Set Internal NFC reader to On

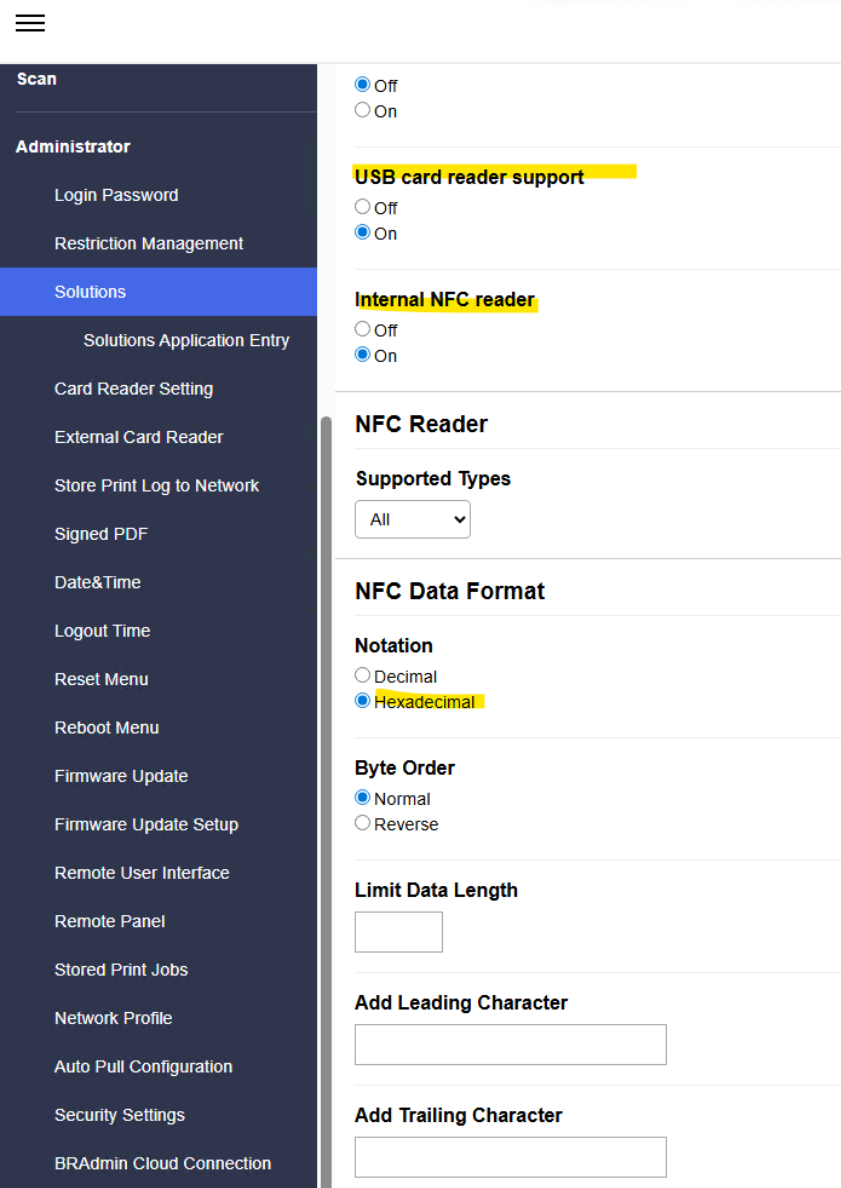tap(362, 355)
